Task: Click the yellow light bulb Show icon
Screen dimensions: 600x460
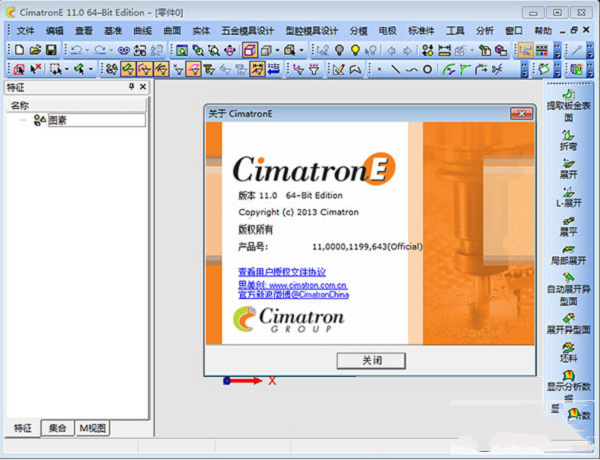Action: (355, 50)
